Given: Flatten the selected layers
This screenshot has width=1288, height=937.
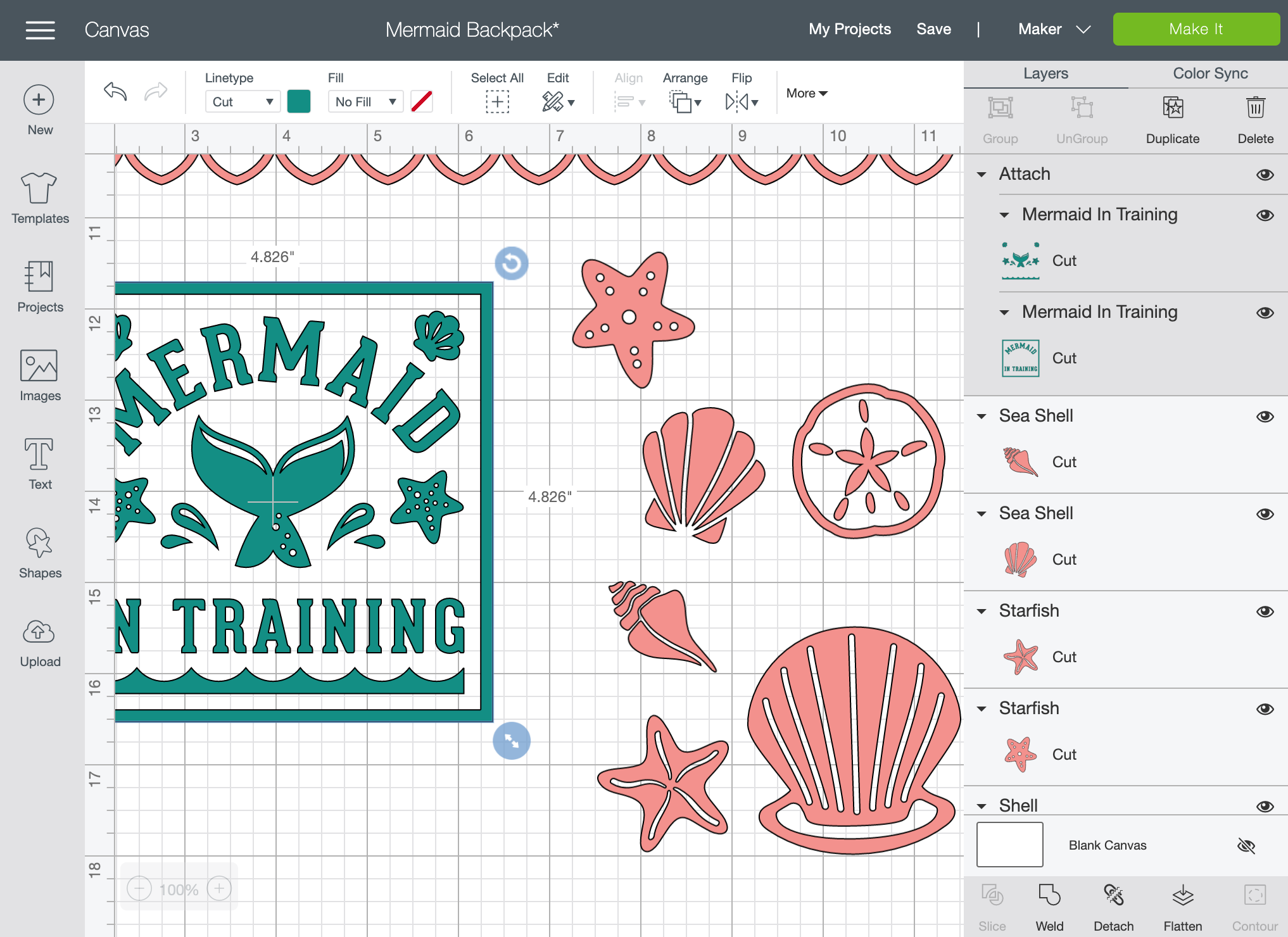Looking at the screenshot, I should coord(1182,907).
